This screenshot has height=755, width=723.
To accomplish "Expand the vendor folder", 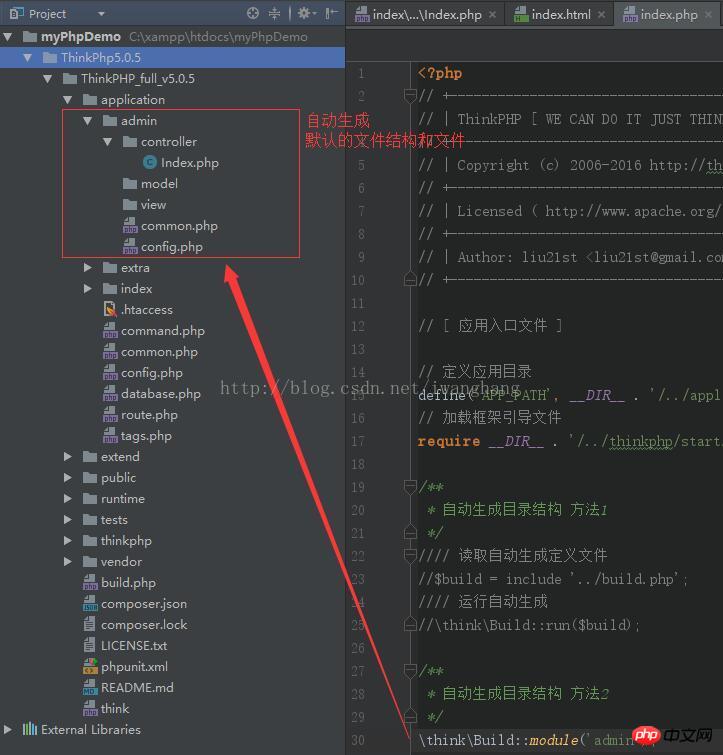I will pyautogui.click(x=67, y=561).
